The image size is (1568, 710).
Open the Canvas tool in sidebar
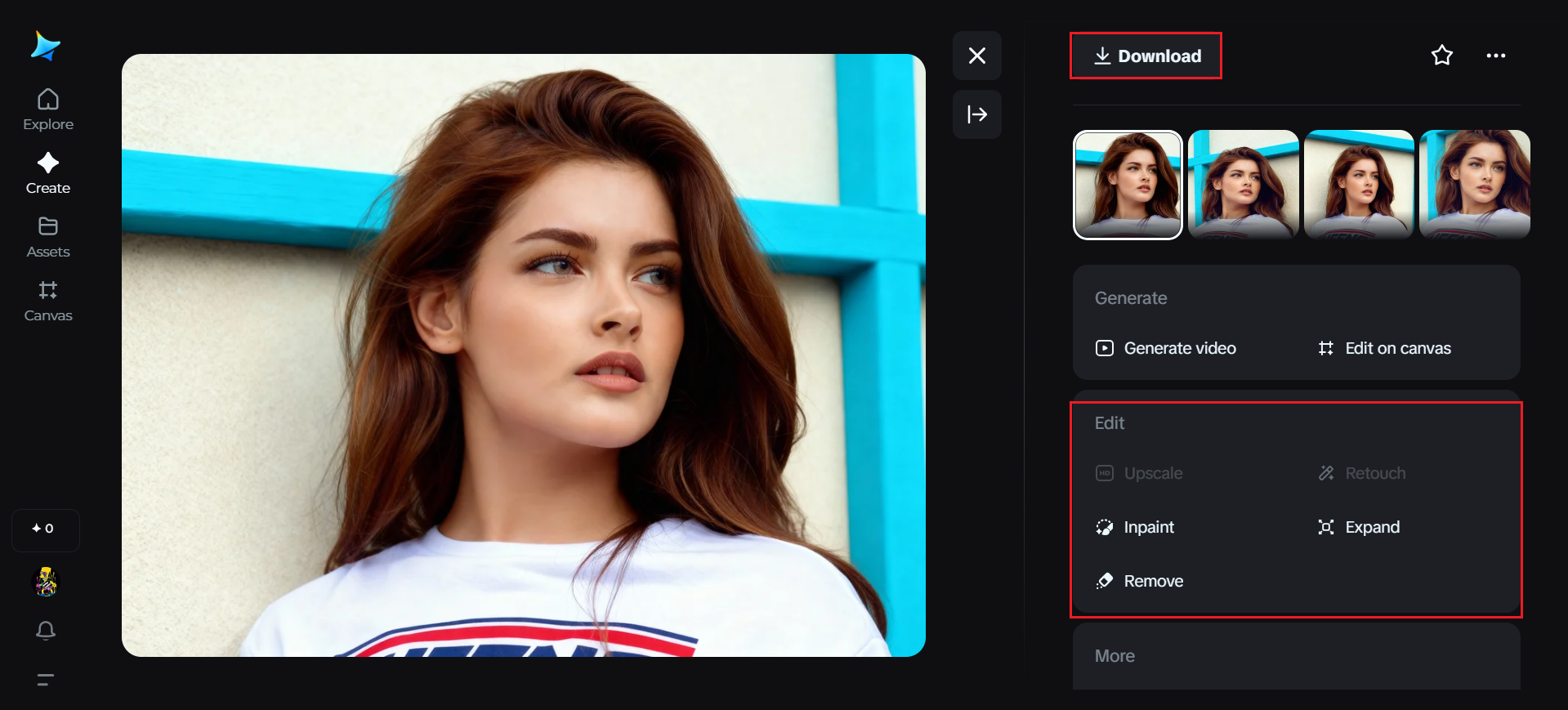[48, 301]
